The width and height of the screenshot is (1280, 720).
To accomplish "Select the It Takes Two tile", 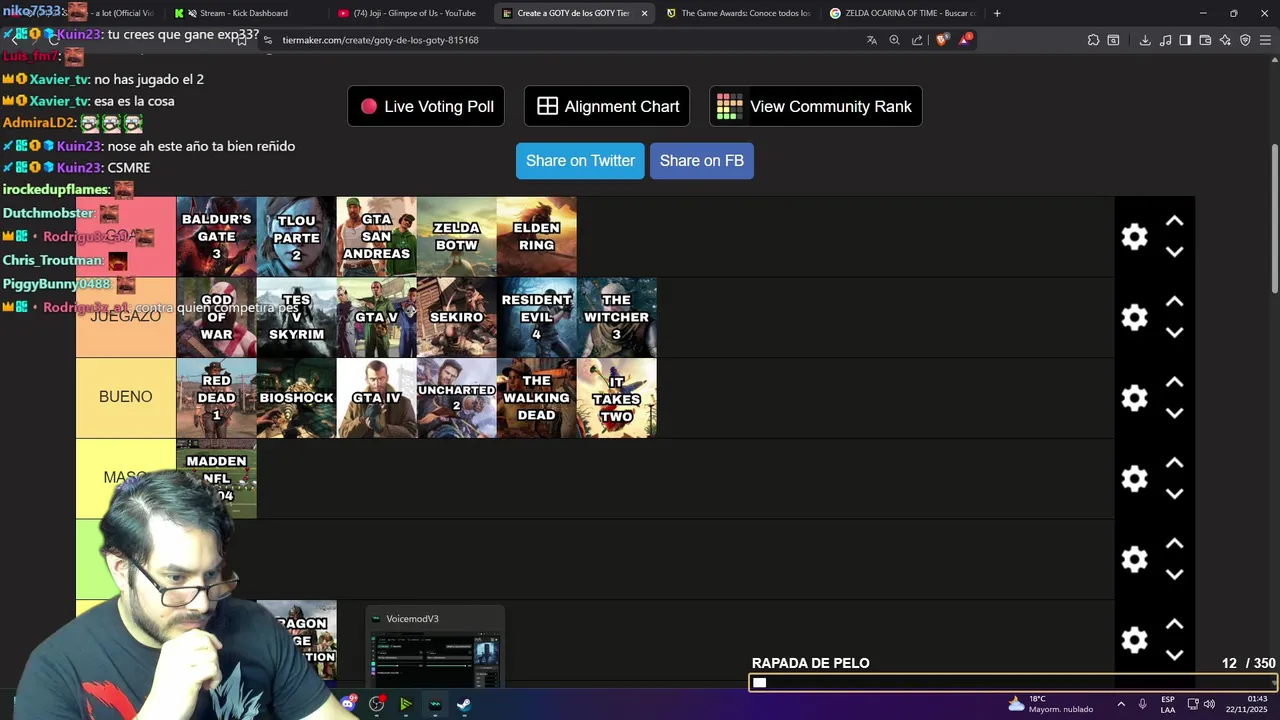I will 616,398.
